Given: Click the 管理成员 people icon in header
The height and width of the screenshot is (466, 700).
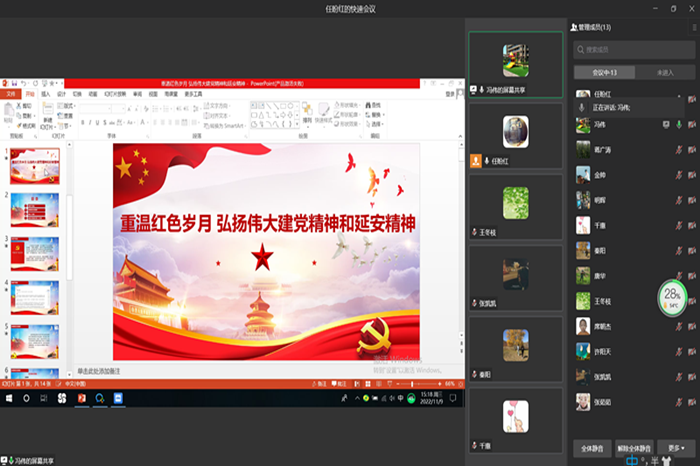Looking at the screenshot, I should 573,28.
